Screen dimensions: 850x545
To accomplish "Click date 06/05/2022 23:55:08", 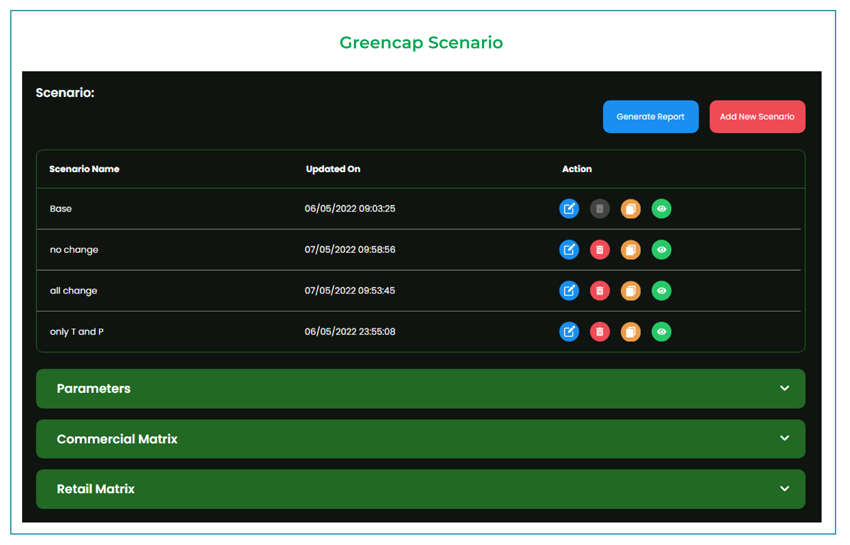I will pos(350,331).
